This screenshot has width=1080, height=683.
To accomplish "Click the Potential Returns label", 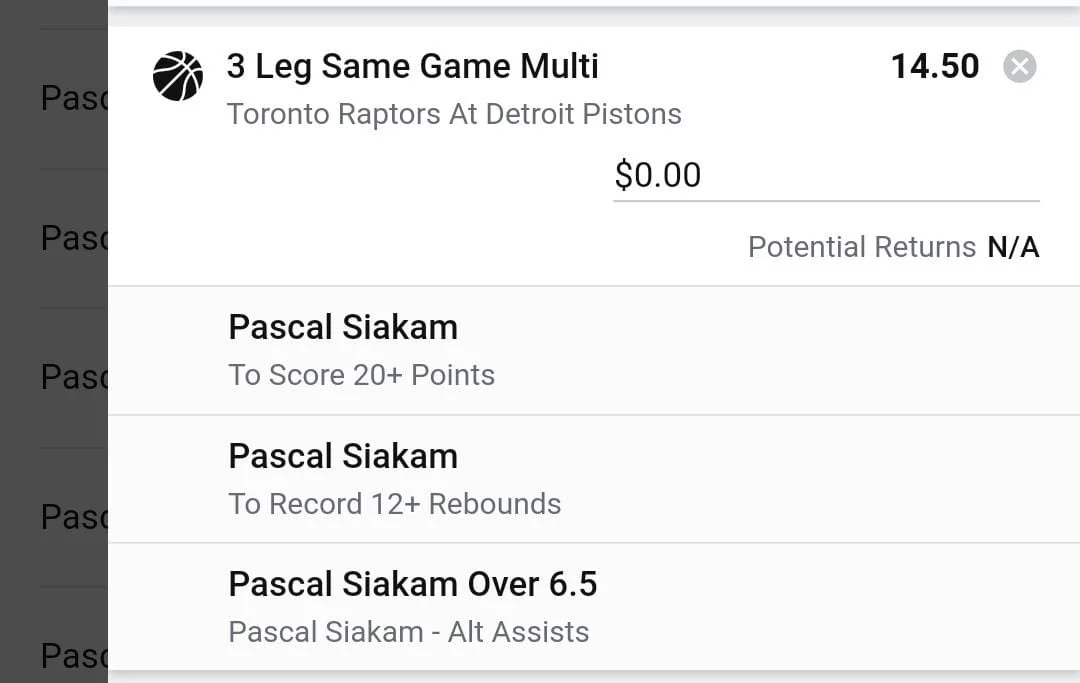I will tap(861, 247).
